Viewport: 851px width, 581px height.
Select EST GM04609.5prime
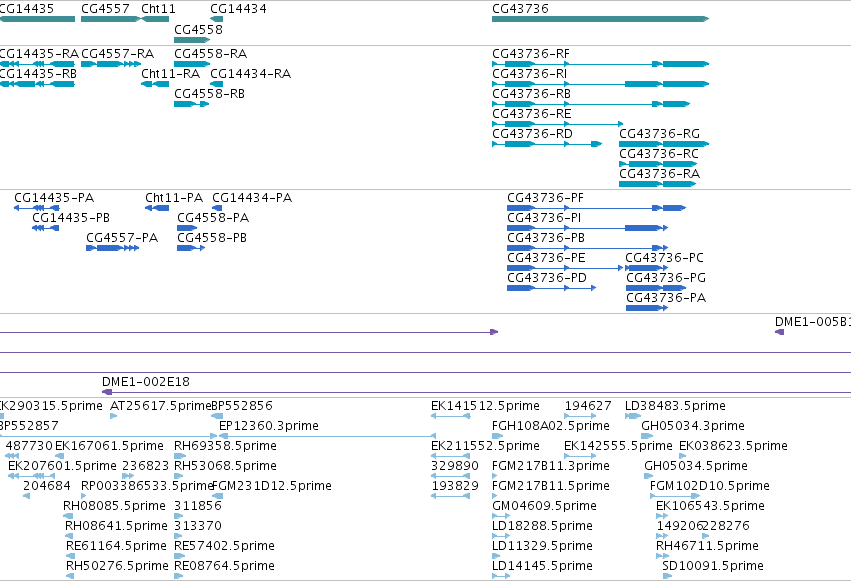click(501, 516)
